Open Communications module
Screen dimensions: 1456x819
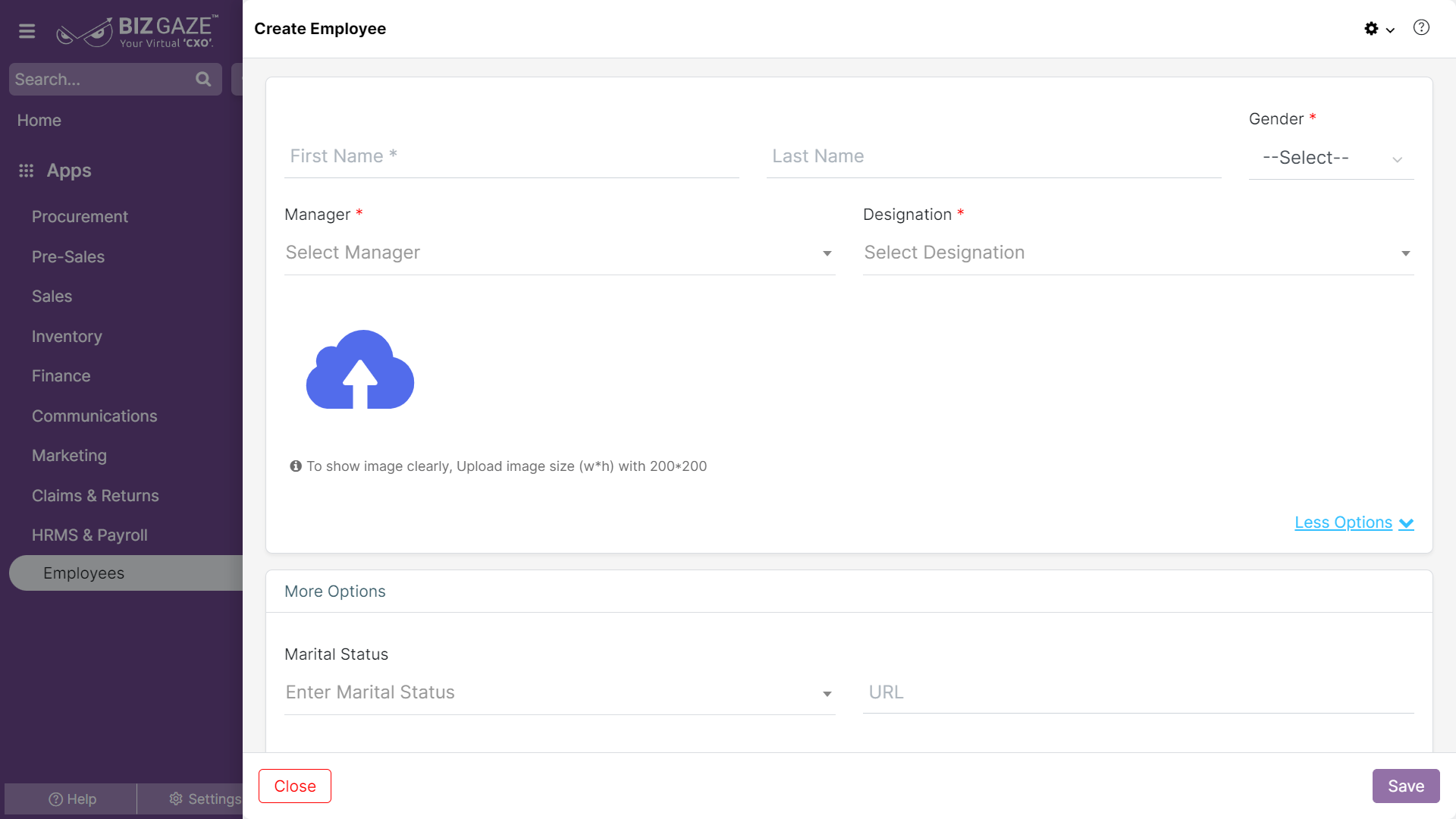click(94, 416)
